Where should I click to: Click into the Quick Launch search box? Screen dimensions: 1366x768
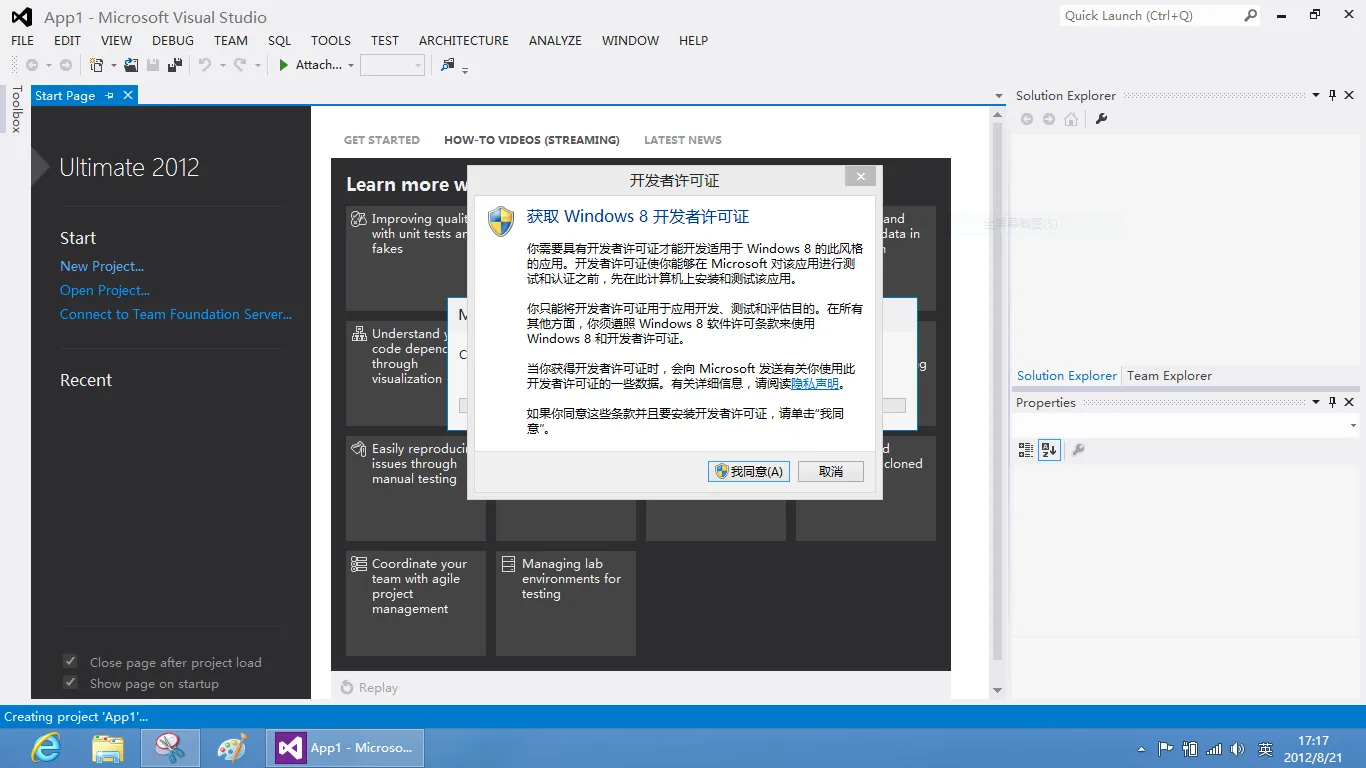click(x=1150, y=16)
